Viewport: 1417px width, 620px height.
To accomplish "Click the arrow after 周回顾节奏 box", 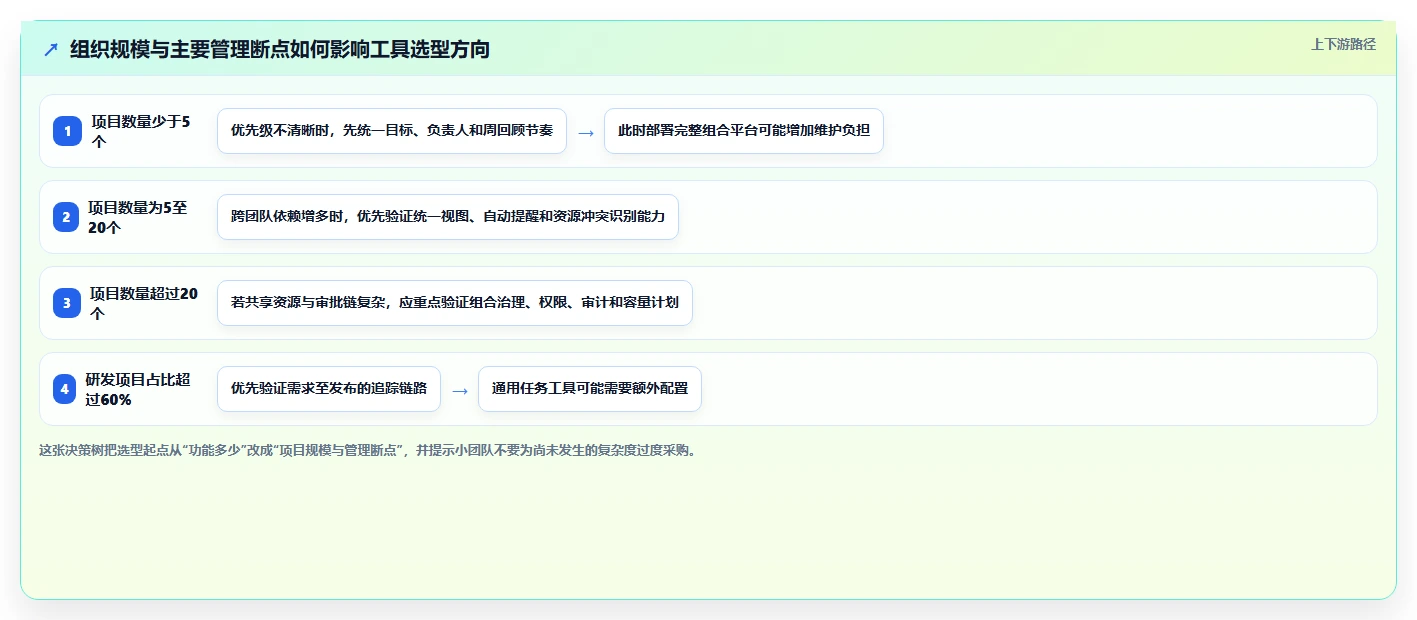I will (586, 132).
